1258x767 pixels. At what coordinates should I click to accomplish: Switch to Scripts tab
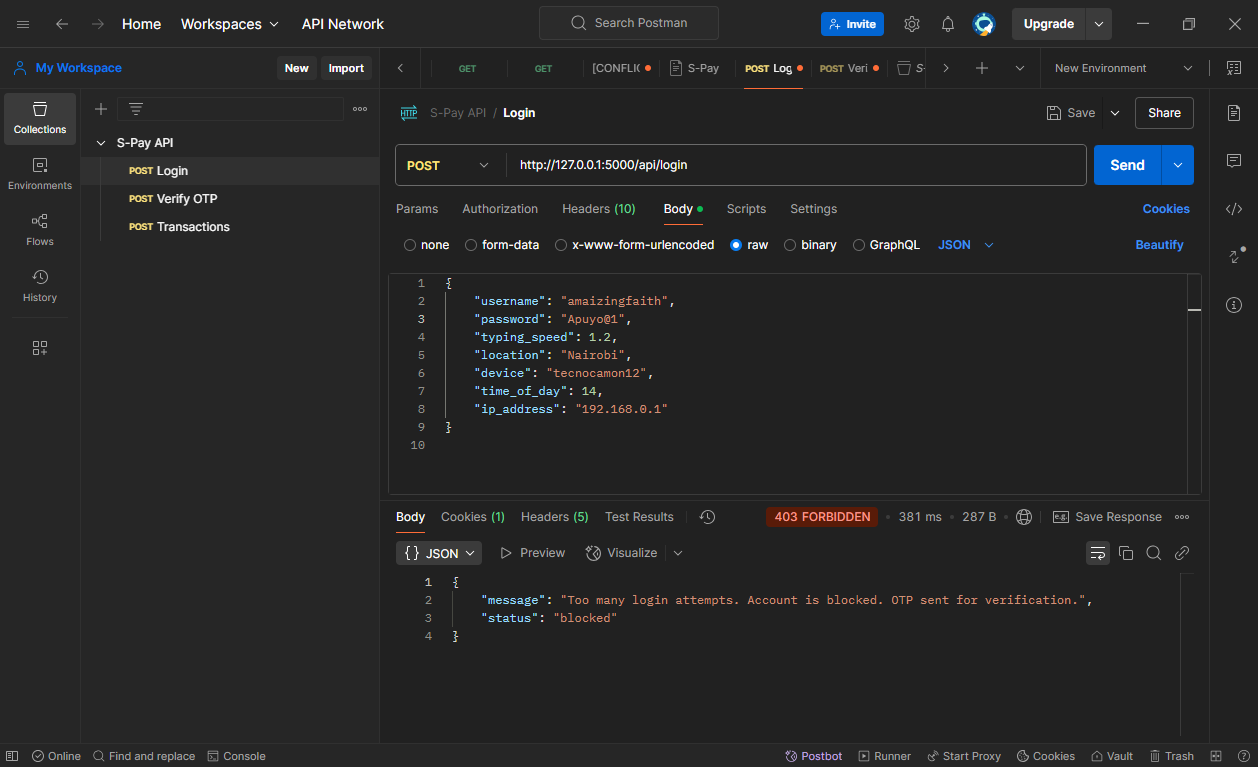tap(746, 209)
